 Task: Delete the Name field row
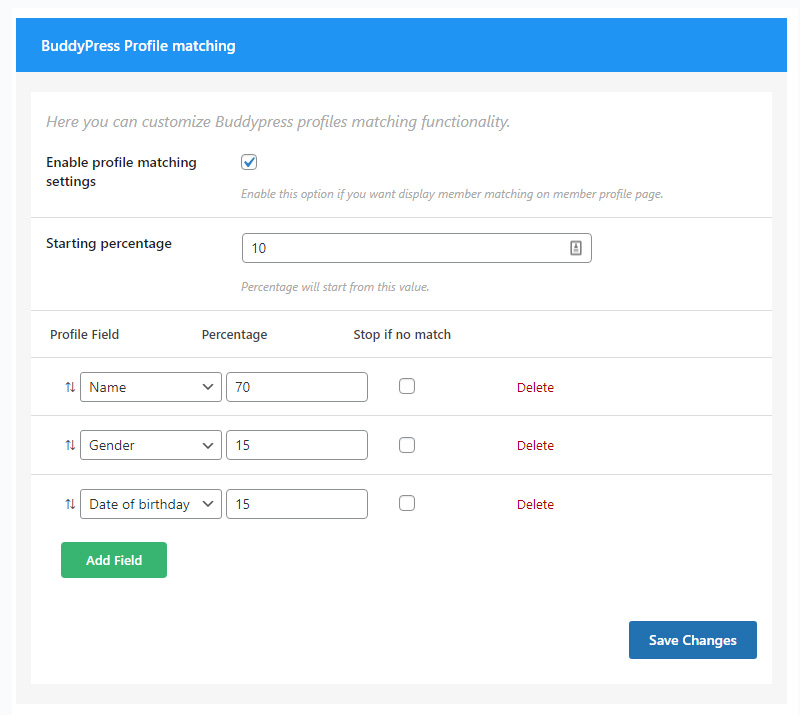click(x=535, y=387)
